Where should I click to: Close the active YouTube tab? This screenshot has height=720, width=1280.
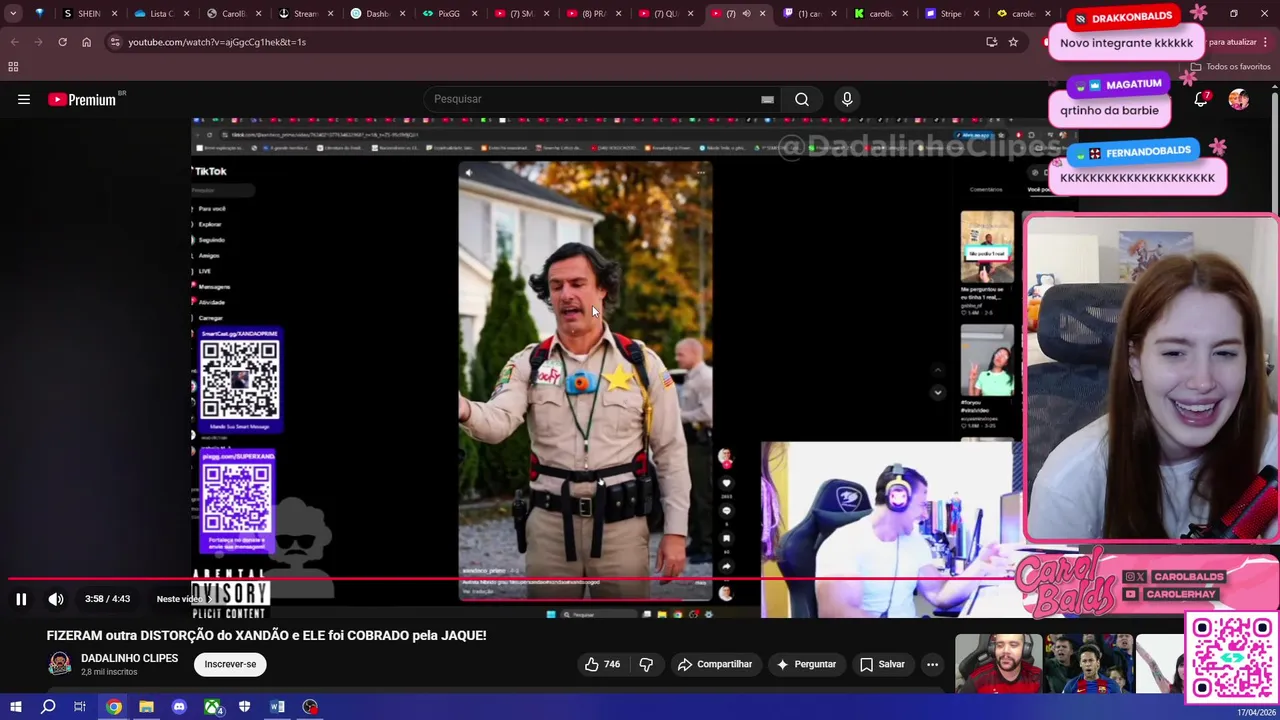pos(763,14)
